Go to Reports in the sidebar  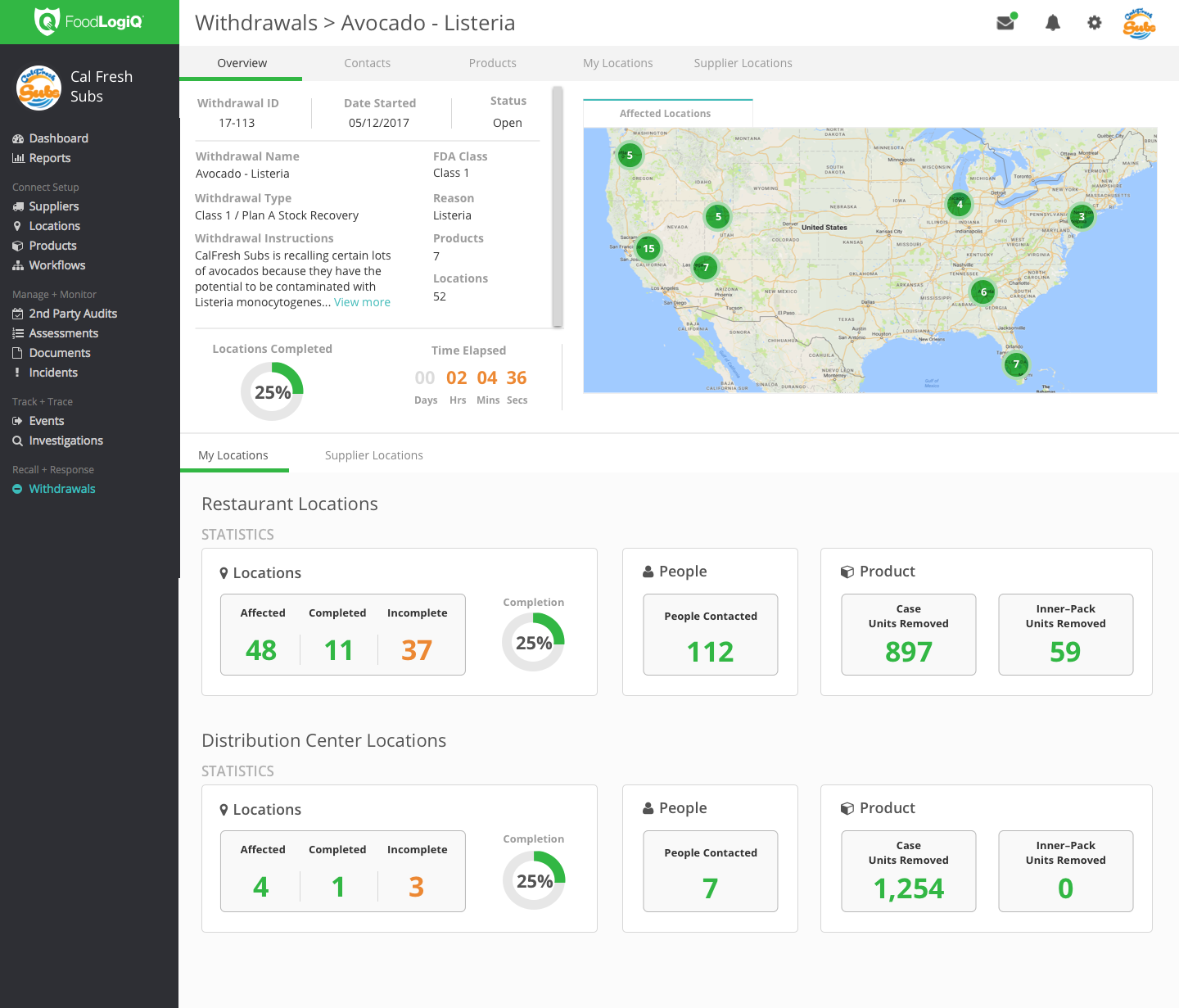(49, 158)
